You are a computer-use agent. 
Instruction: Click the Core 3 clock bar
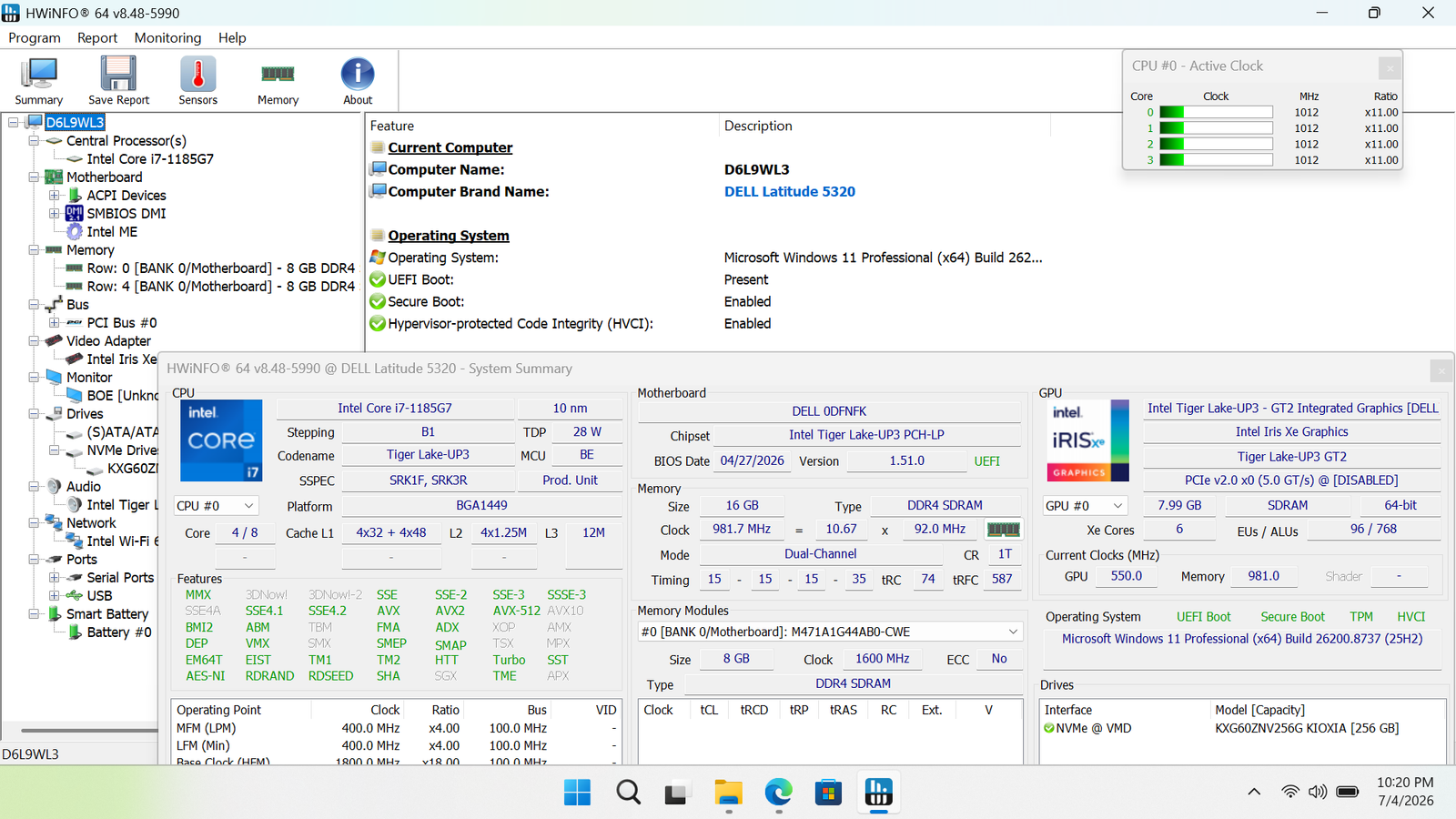(1216, 160)
